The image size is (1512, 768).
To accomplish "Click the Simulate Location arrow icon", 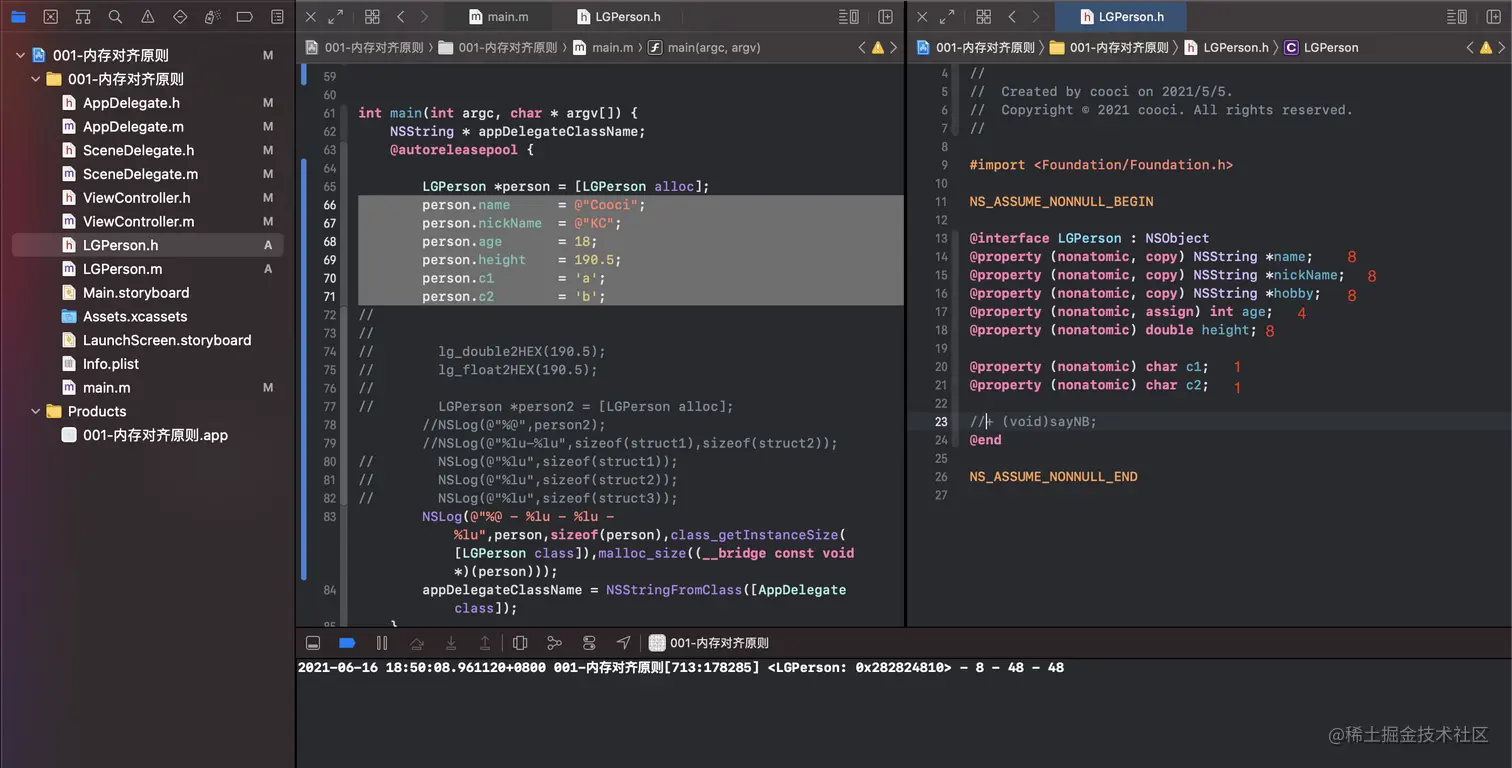I will point(623,643).
